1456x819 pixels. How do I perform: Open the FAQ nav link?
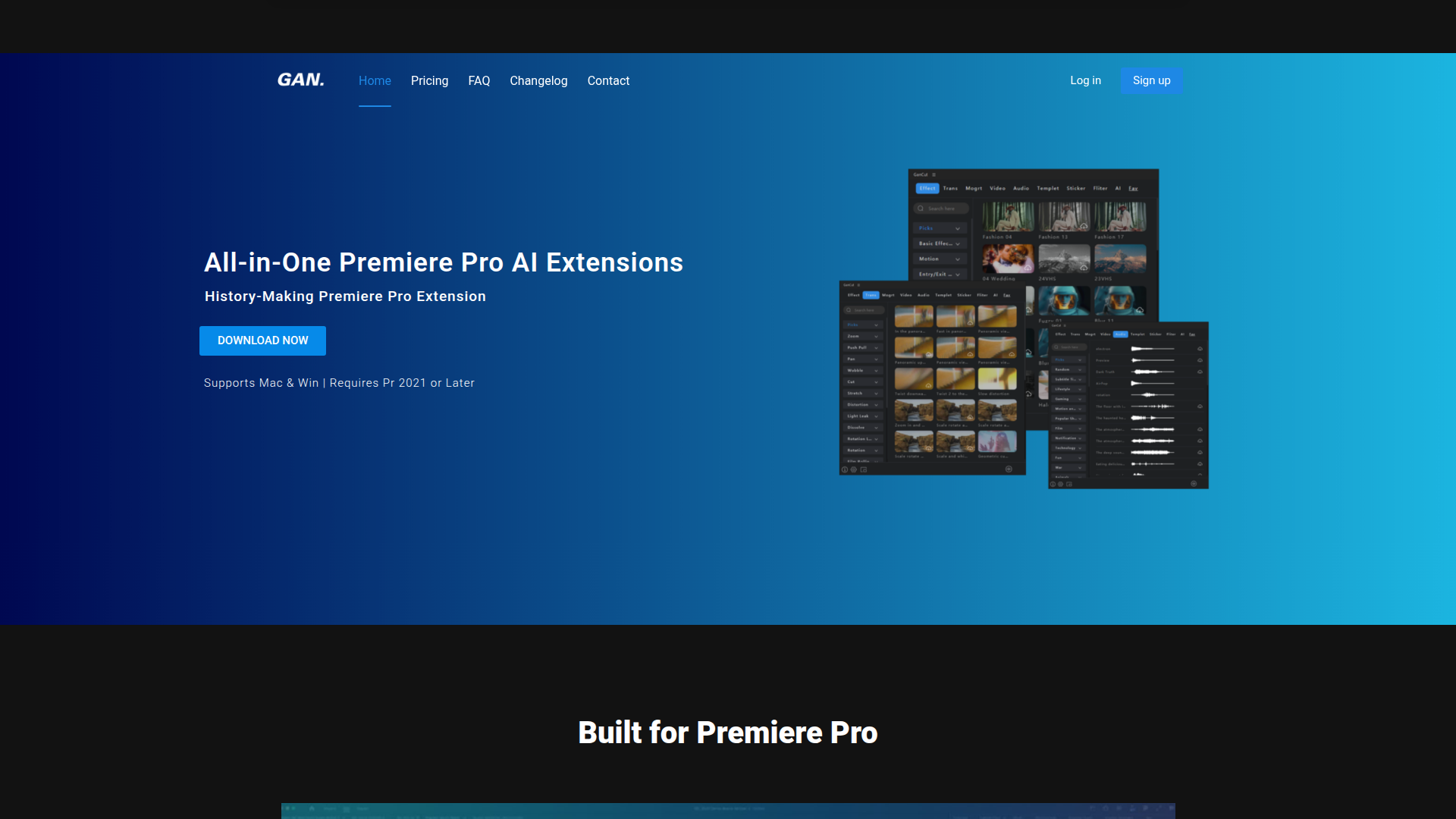479,80
